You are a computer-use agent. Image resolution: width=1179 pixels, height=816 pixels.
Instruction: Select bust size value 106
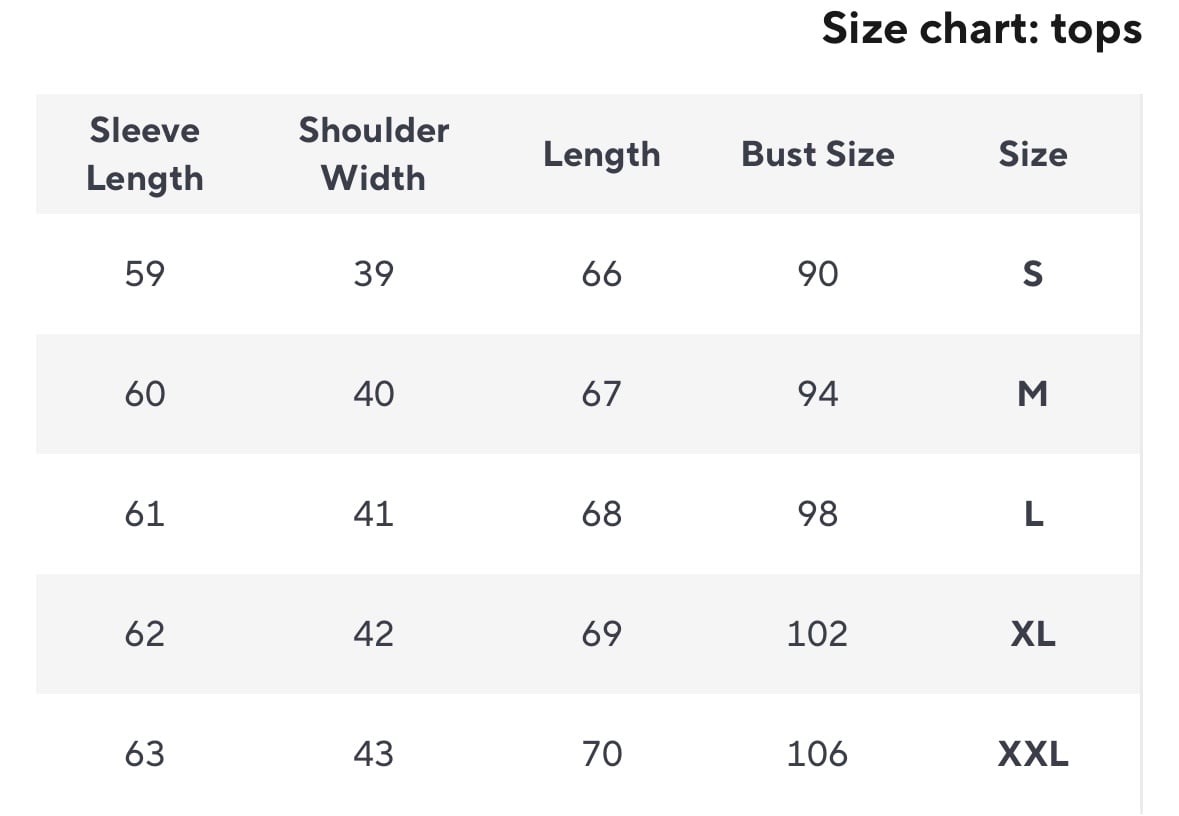(x=817, y=754)
